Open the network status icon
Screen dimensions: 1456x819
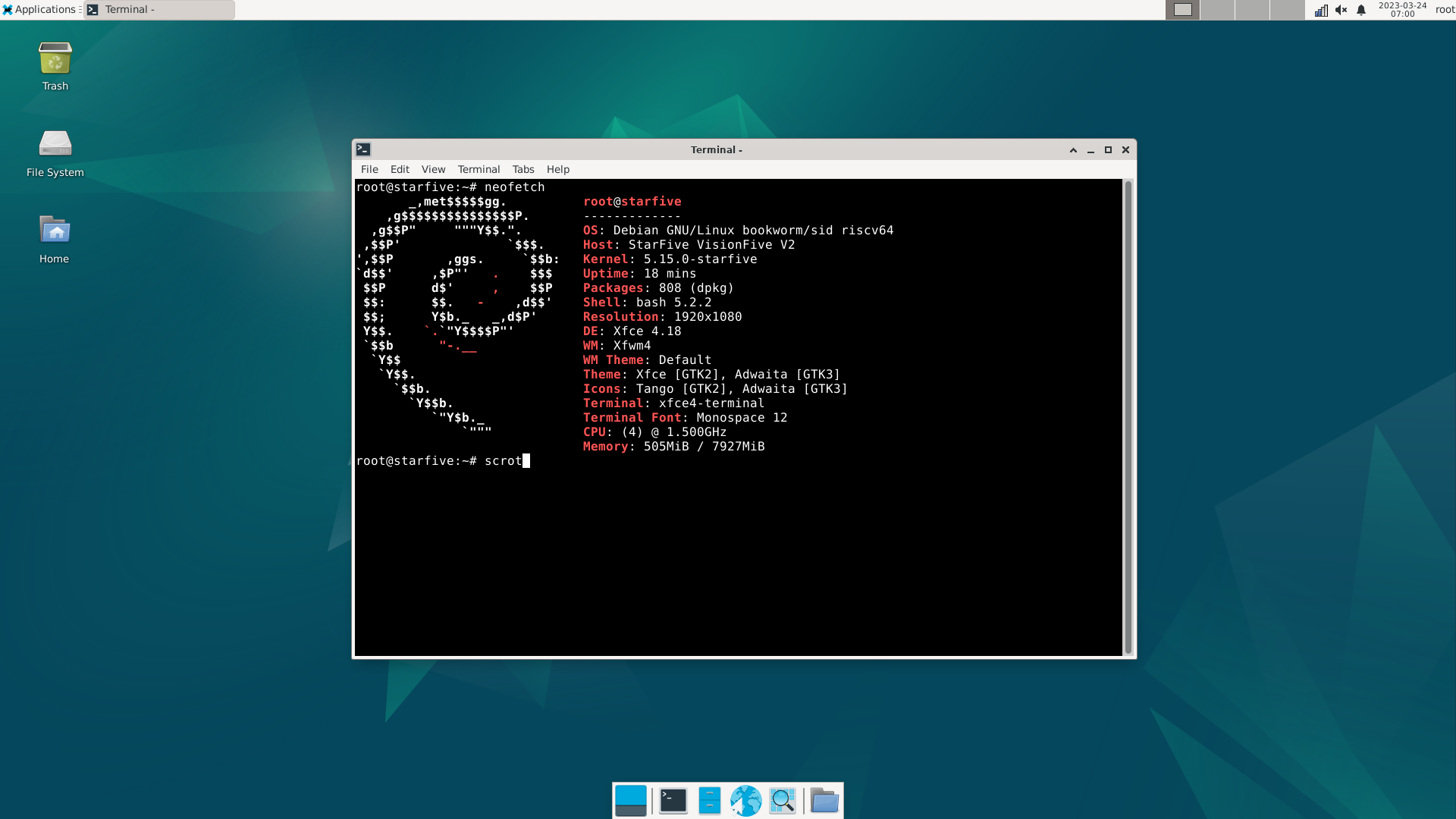(x=1321, y=10)
